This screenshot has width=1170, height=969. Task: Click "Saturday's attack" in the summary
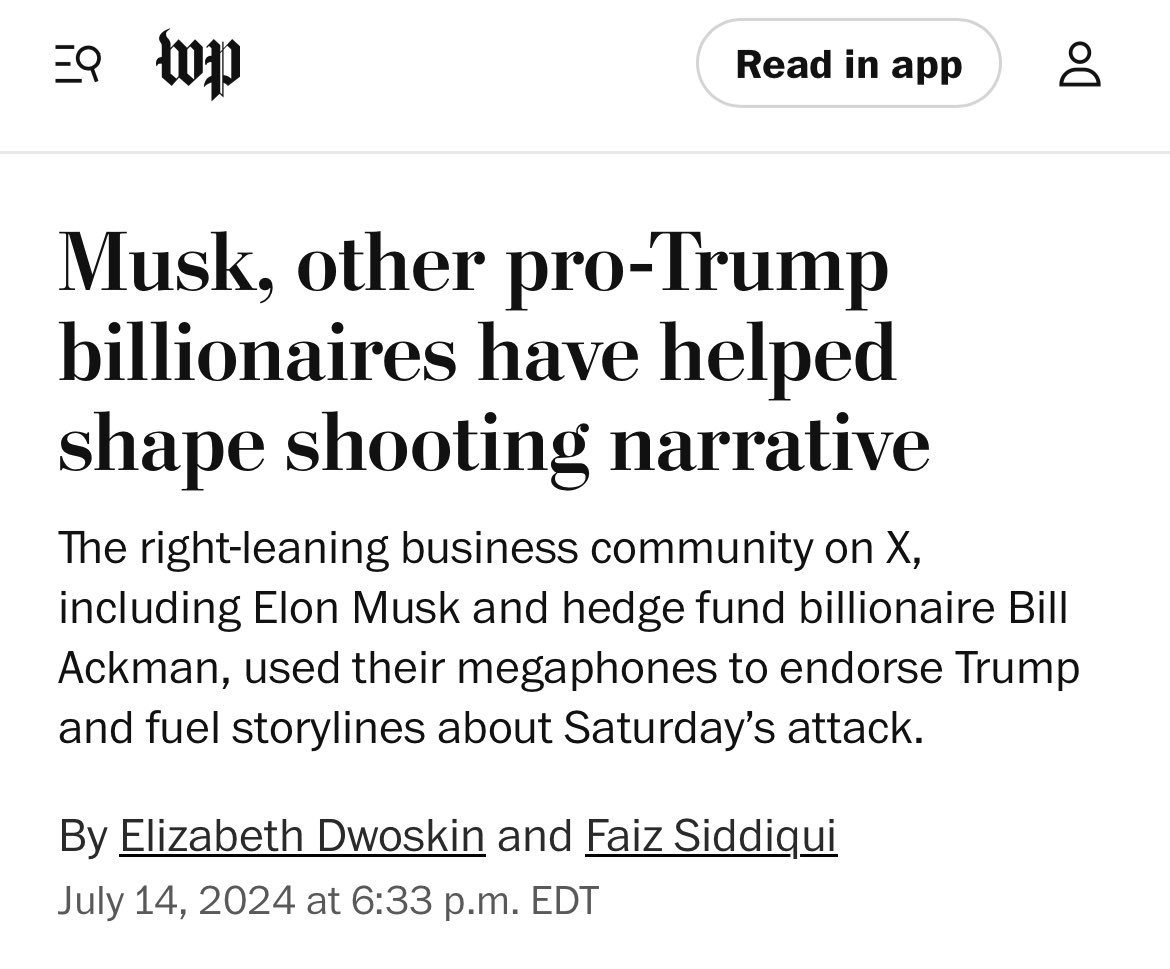click(x=740, y=728)
